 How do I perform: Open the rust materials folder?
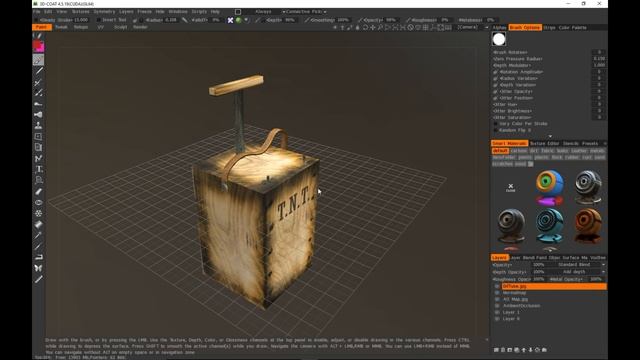[587, 158]
